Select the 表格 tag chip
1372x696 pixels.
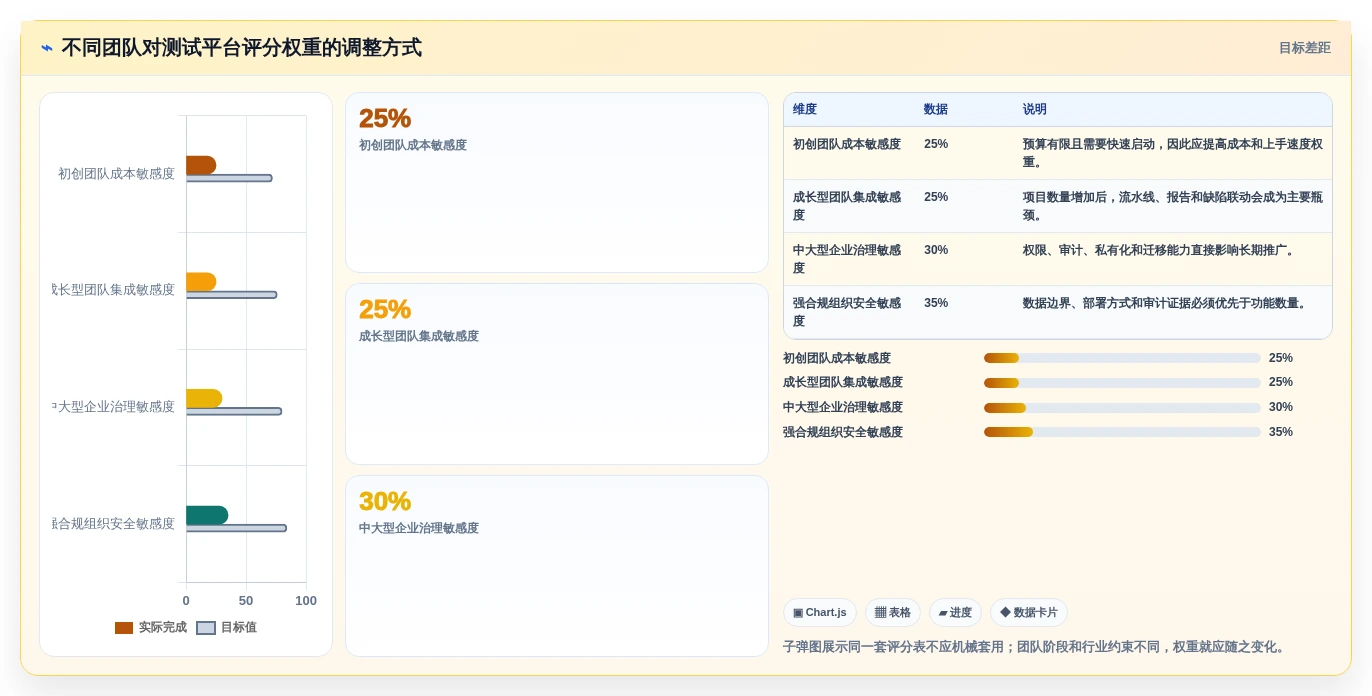(x=893, y=613)
